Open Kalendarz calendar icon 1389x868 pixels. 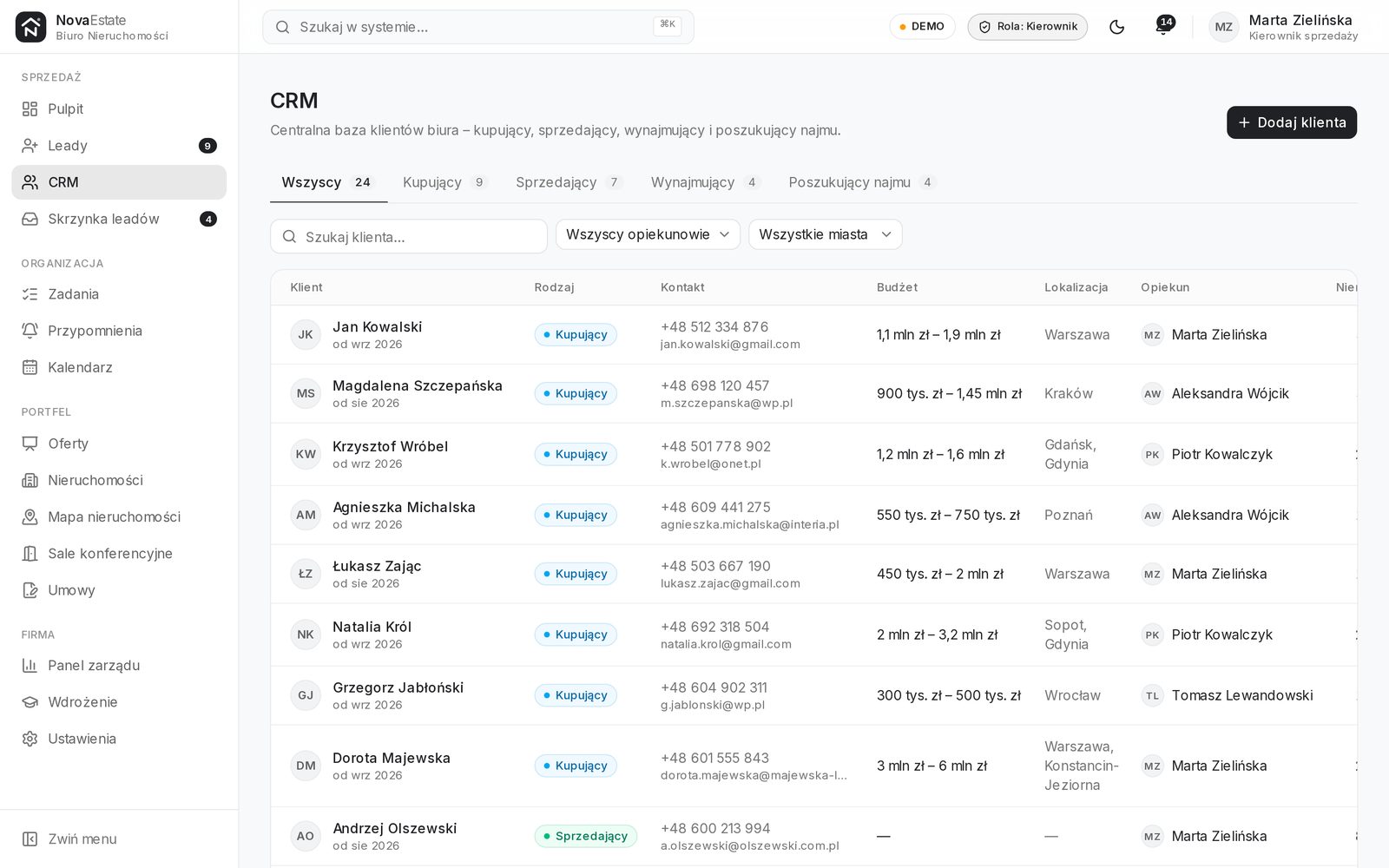[x=30, y=367]
